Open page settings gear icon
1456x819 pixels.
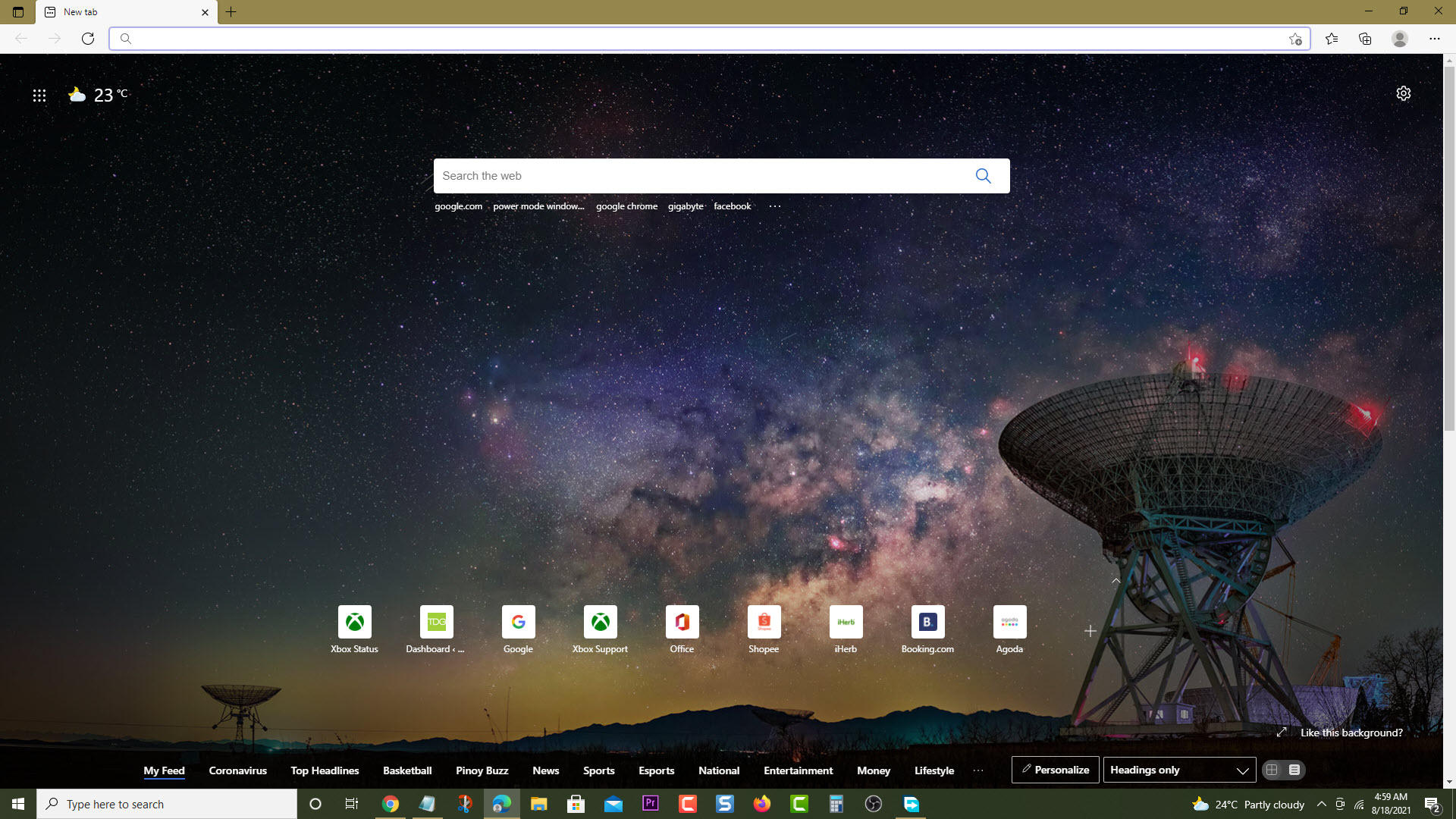click(x=1403, y=93)
